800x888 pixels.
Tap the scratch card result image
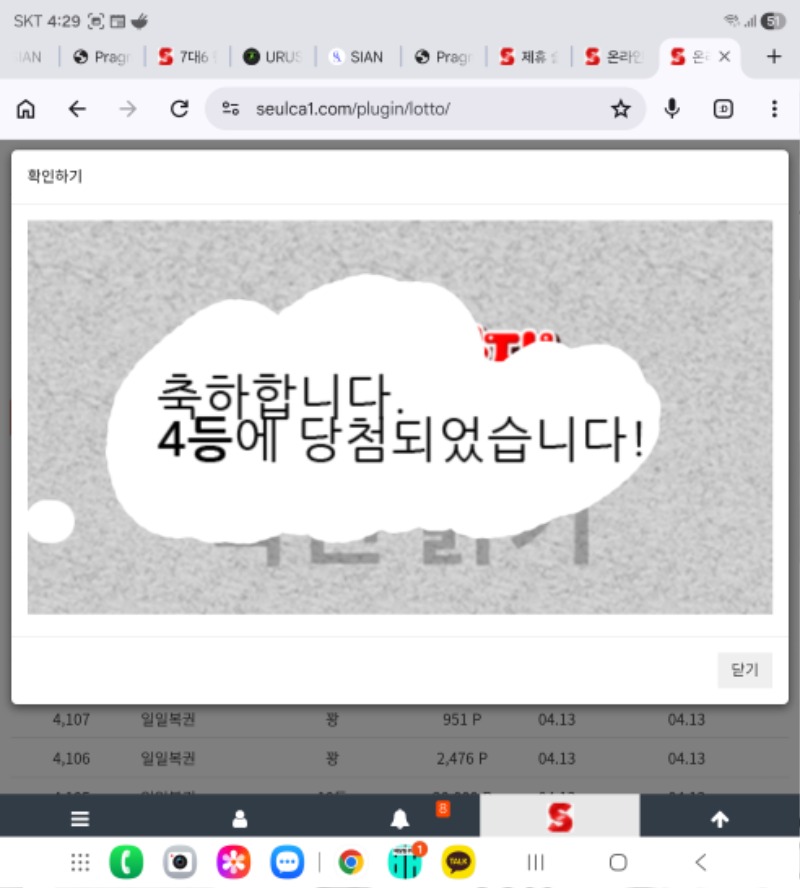400,417
